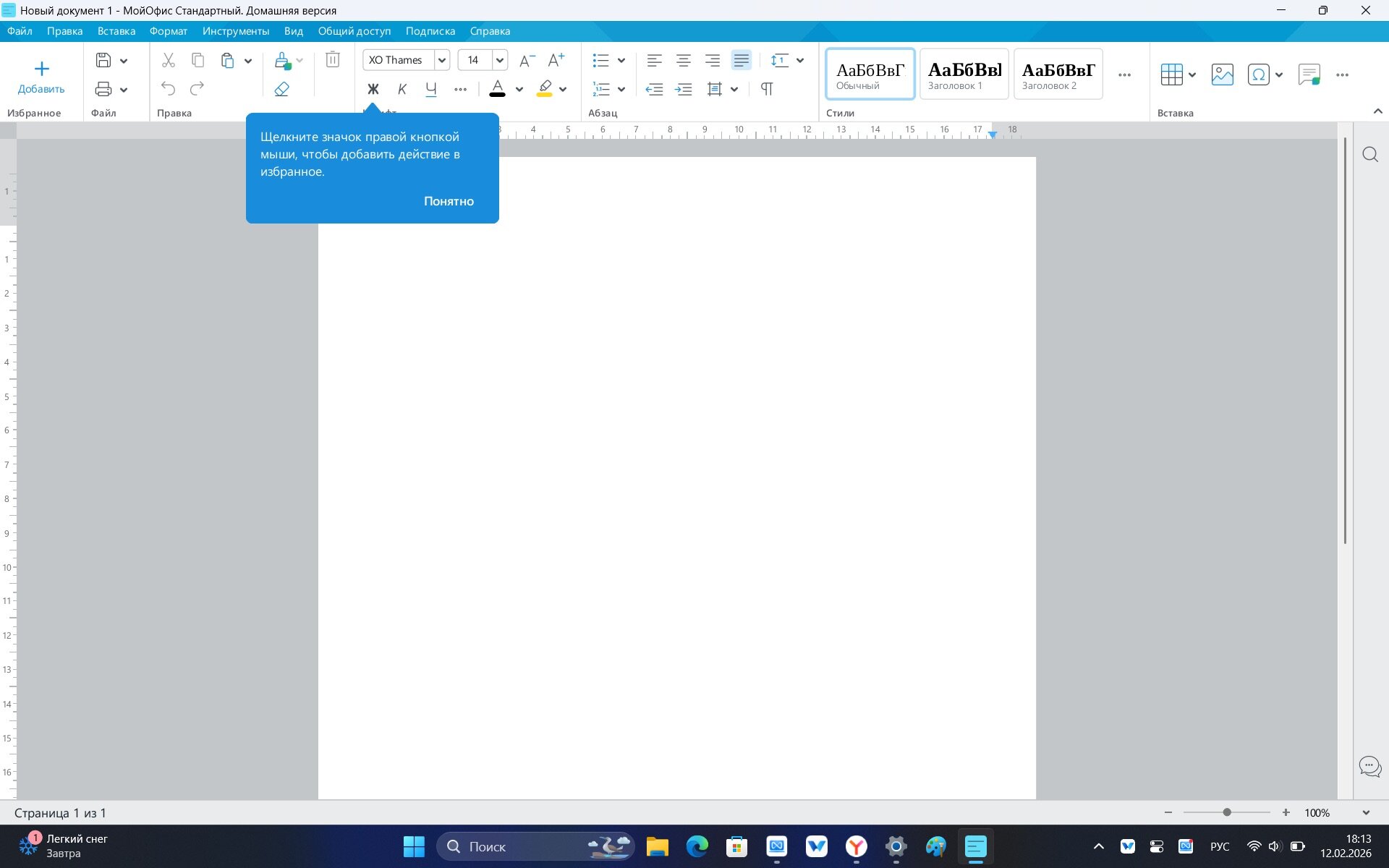Open the line spacing dropdown arrow
The height and width of the screenshot is (868, 1389).
(800, 60)
